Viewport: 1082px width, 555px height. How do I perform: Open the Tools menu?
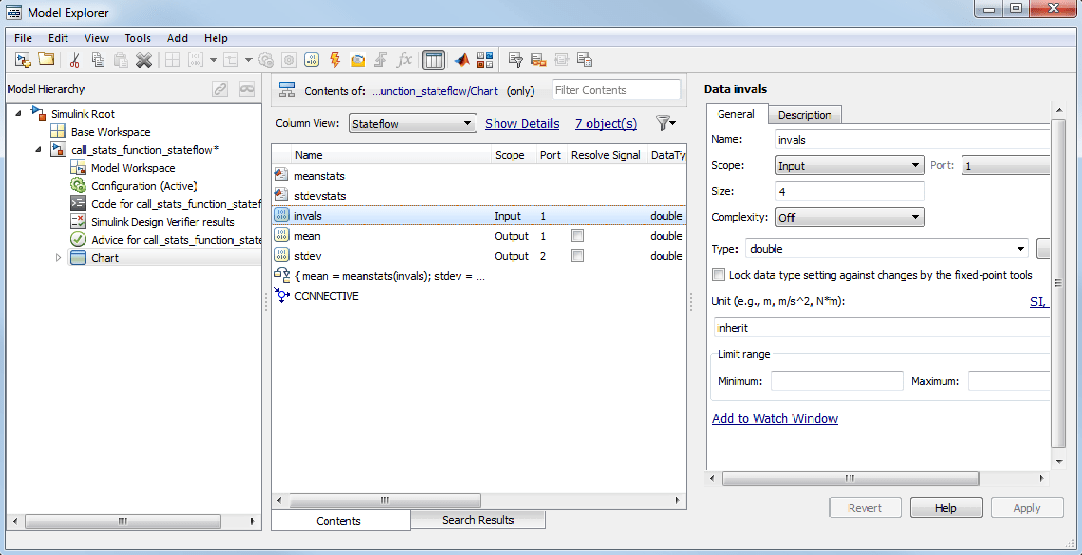coord(137,38)
